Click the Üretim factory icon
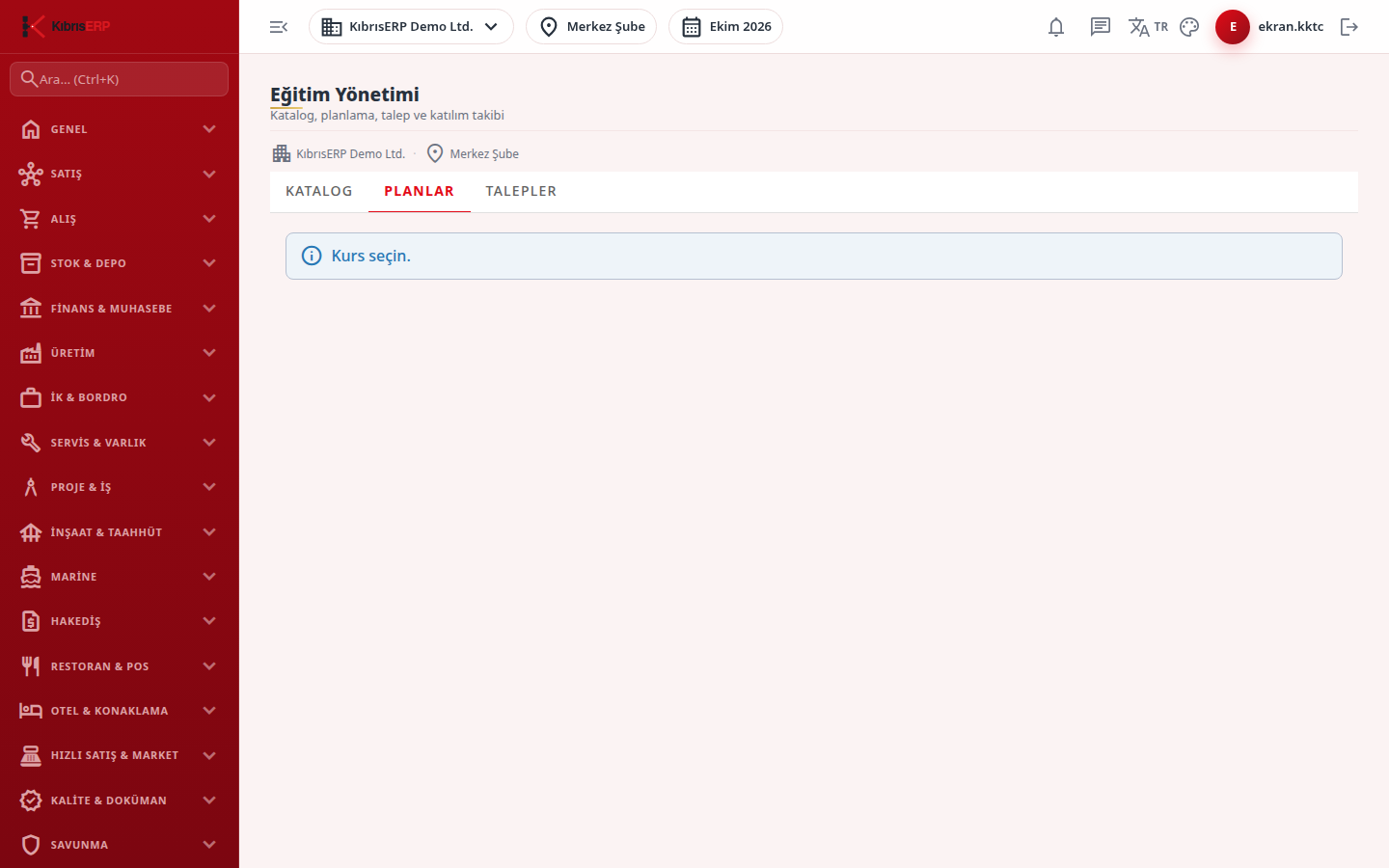 (x=31, y=353)
